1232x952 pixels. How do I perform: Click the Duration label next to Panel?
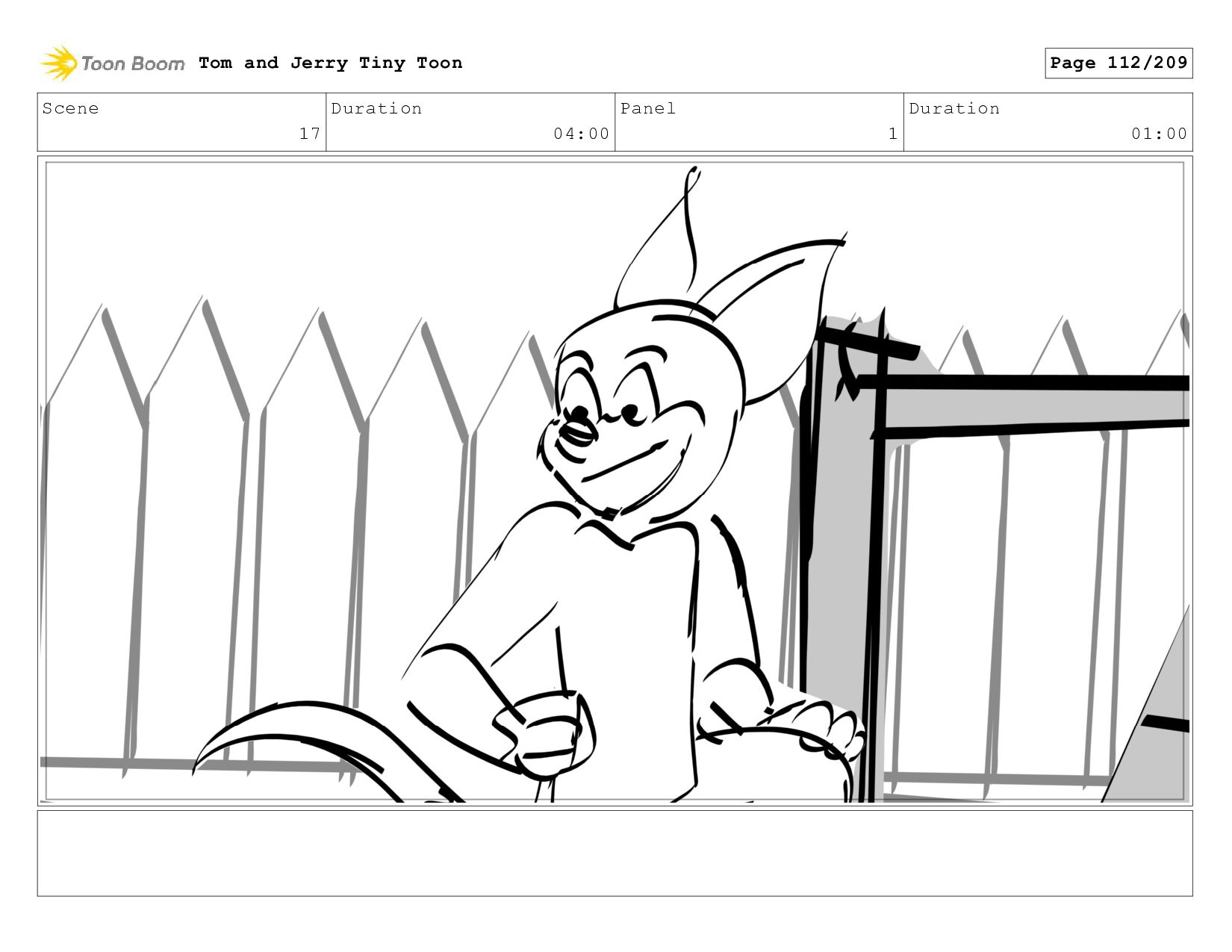pyautogui.click(x=954, y=108)
